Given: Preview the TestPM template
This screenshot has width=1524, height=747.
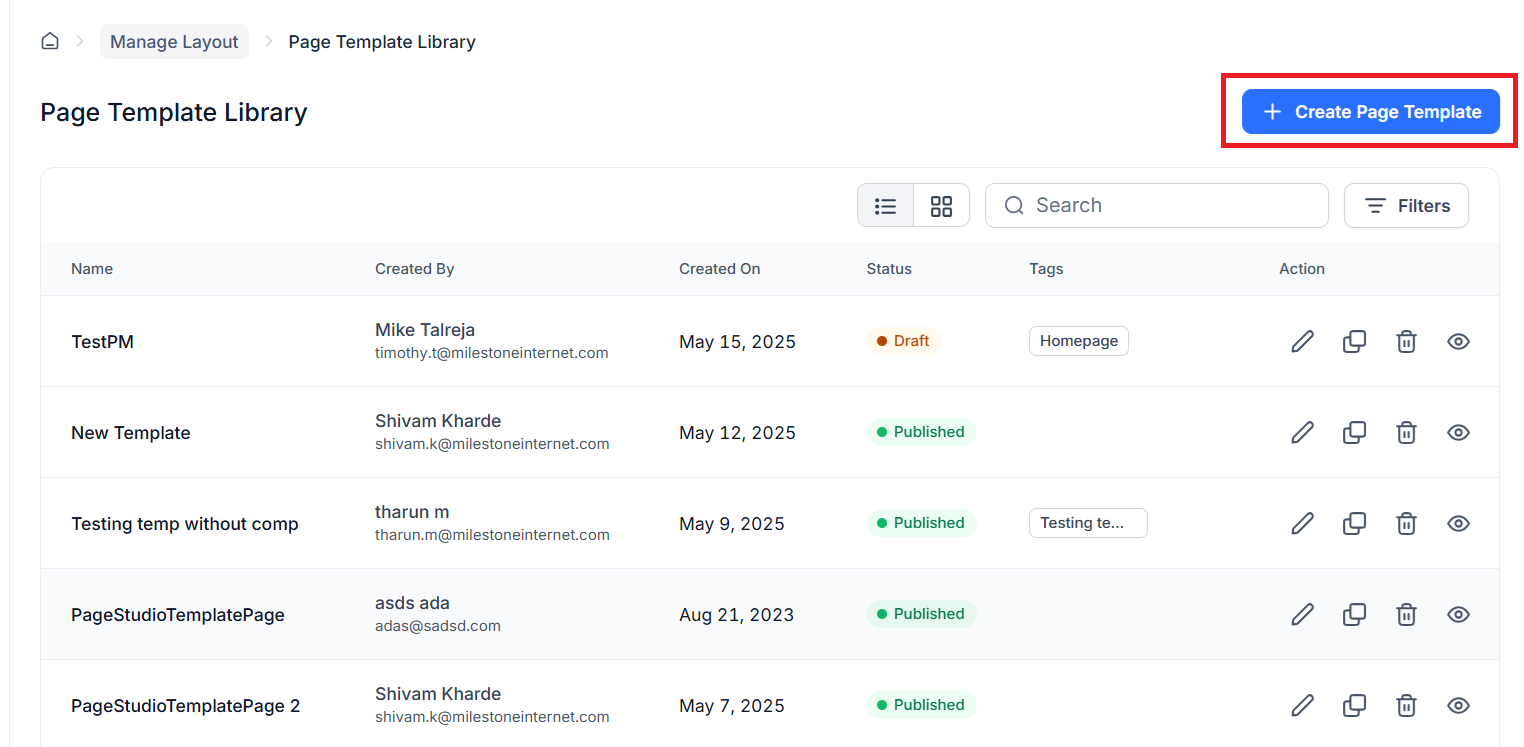Looking at the screenshot, I should pyautogui.click(x=1459, y=342).
